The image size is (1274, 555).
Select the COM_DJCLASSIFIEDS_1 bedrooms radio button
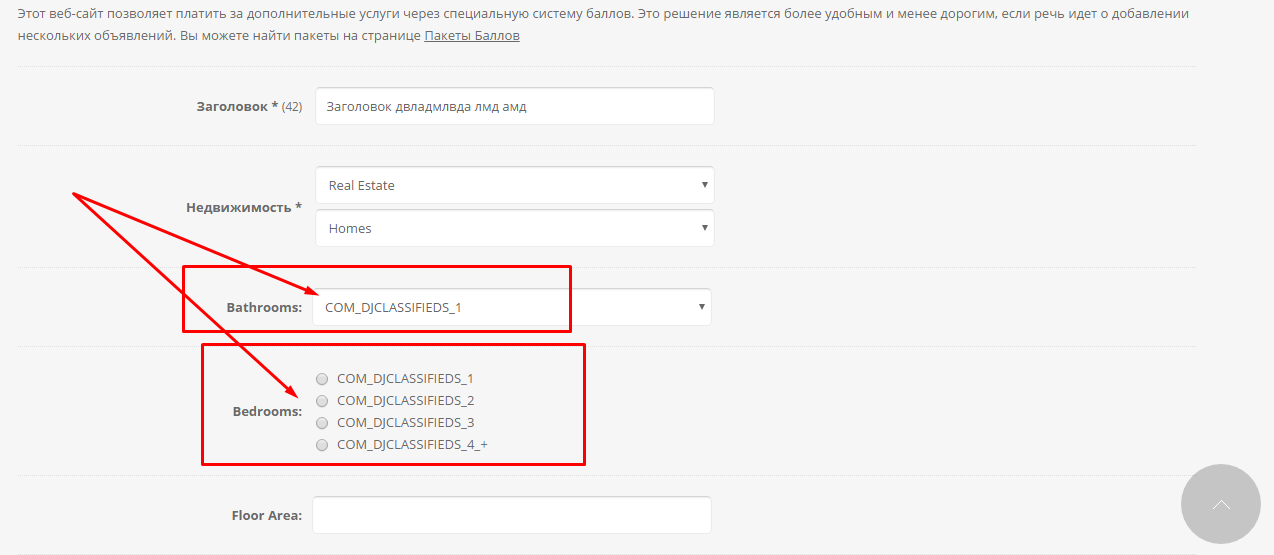click(x=322, y=379)
